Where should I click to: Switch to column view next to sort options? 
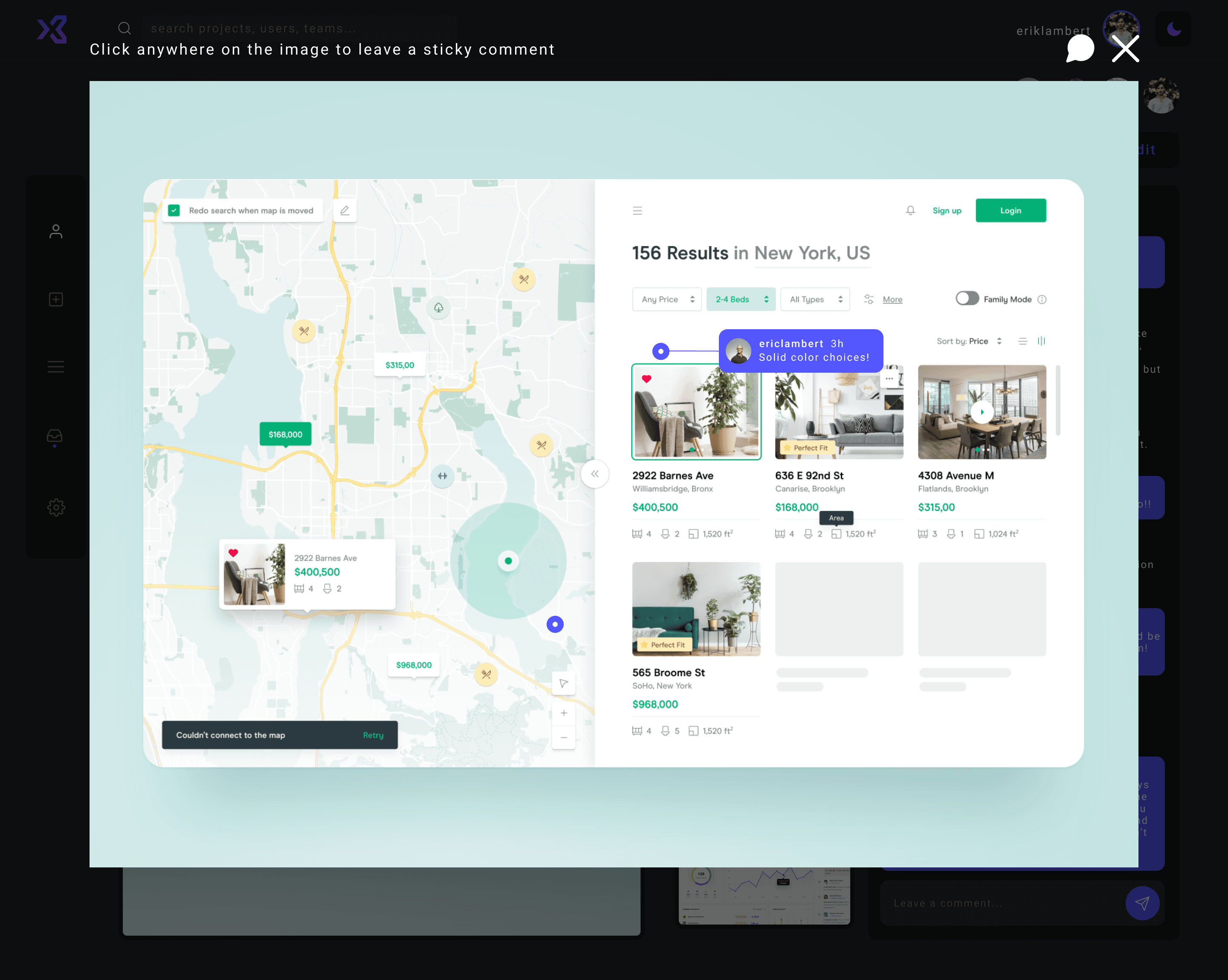coord(1042,341)
